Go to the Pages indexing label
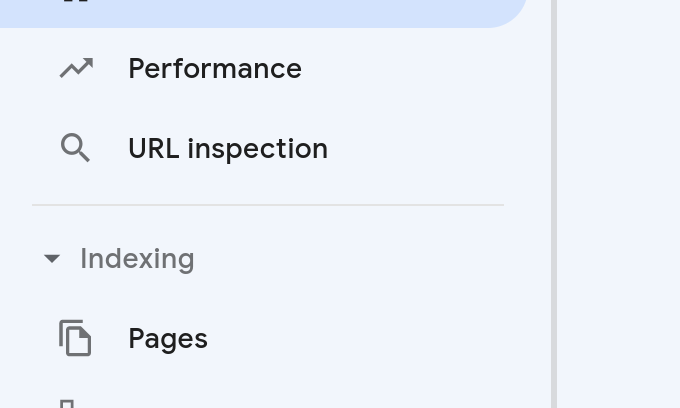 (x=168, y=338)
